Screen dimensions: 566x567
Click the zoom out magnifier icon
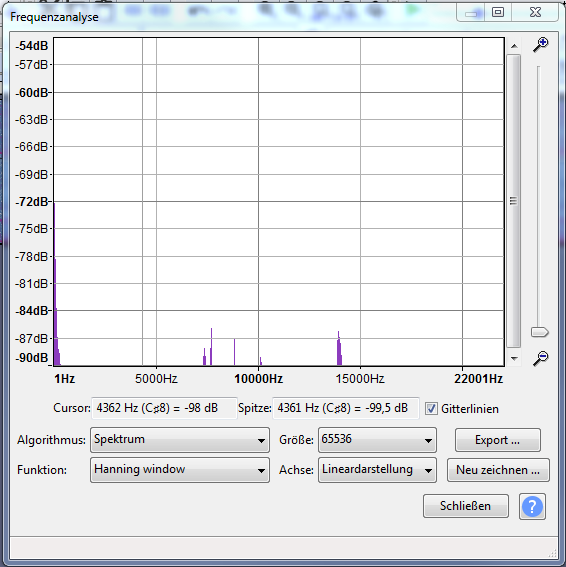pos(541,358)
